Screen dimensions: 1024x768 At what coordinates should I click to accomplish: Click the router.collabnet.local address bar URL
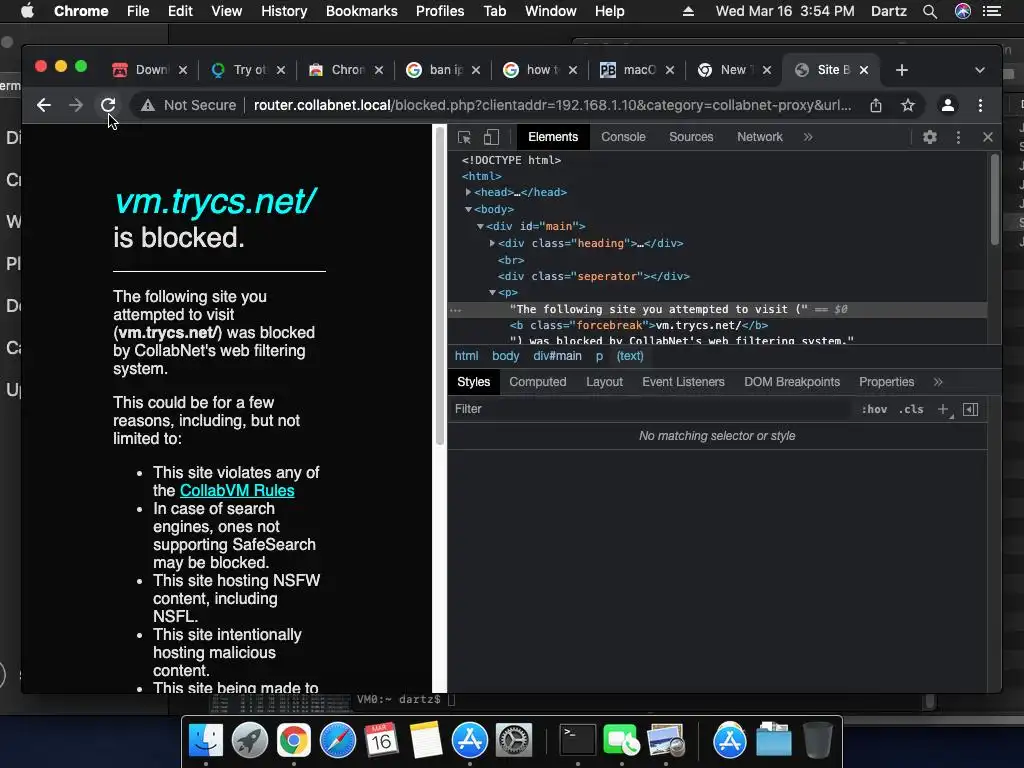552,105
